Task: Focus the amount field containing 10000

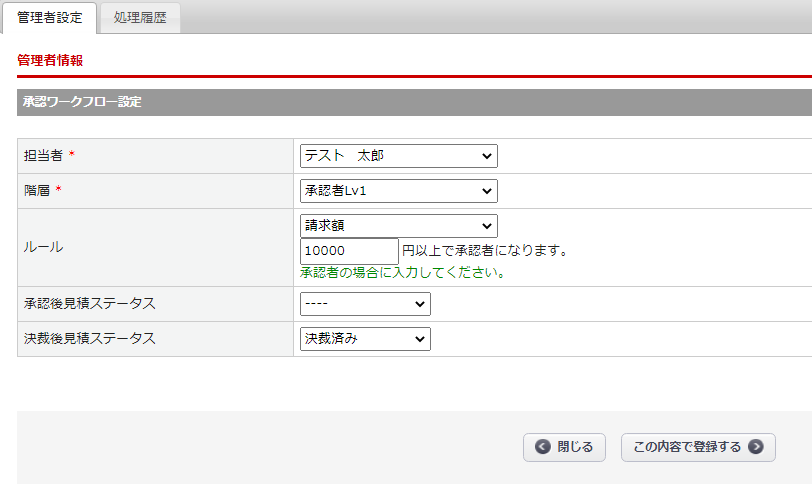Action: 349,251
